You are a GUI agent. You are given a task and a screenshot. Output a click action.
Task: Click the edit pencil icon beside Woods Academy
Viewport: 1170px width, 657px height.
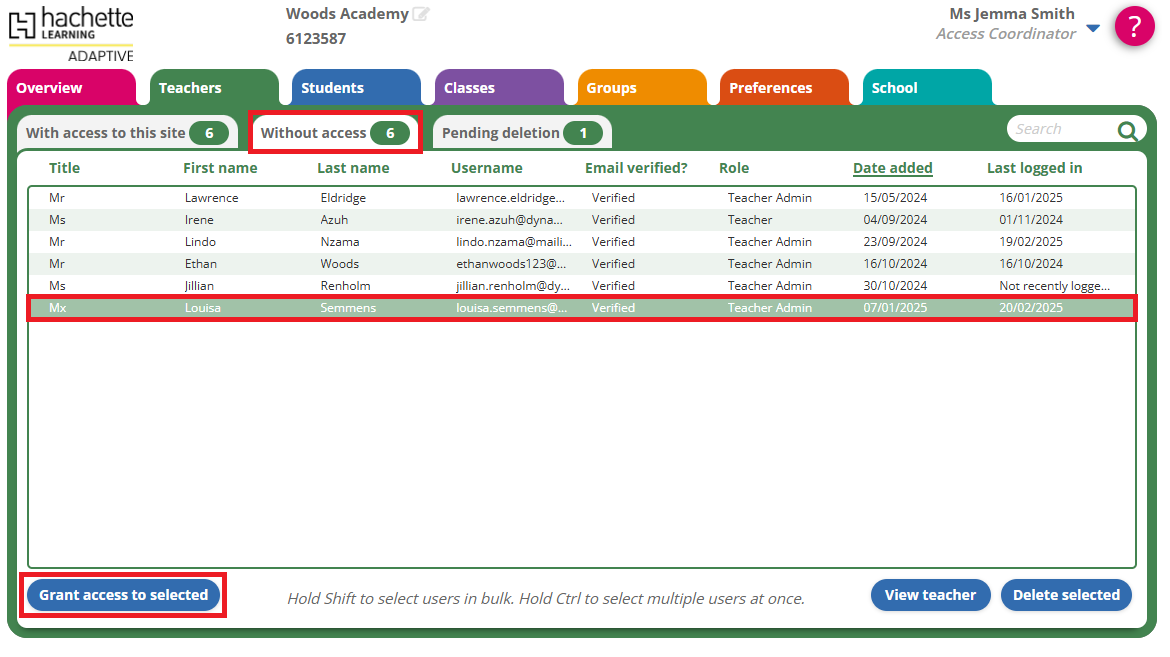coord(421,14)
